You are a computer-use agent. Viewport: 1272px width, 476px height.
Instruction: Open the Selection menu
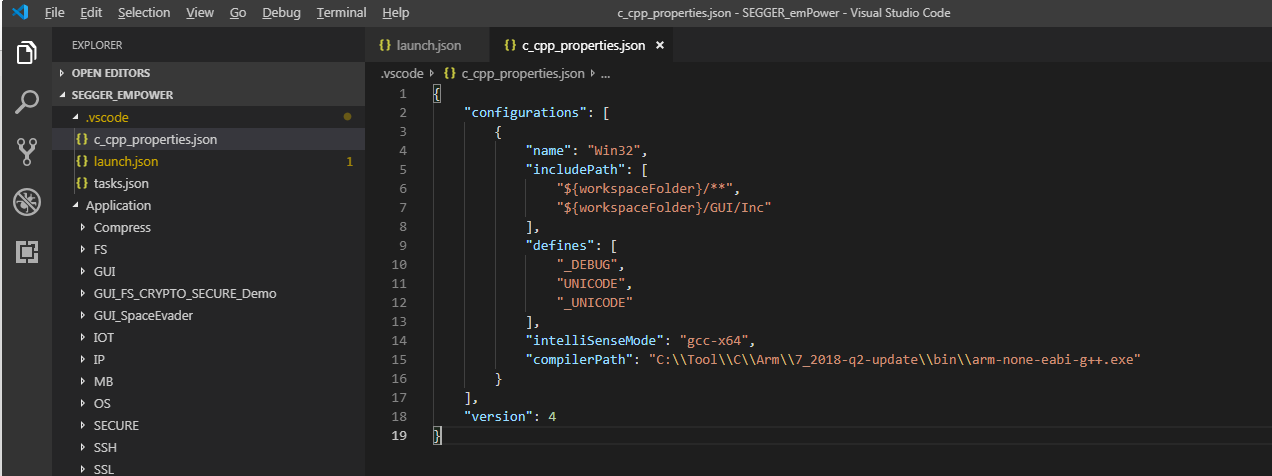(x=144, y=13)
